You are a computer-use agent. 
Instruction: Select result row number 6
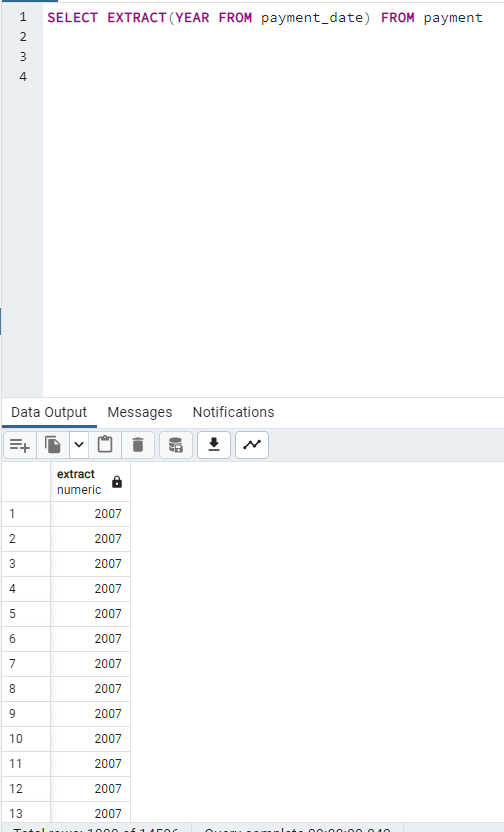(x=26, y=638)
